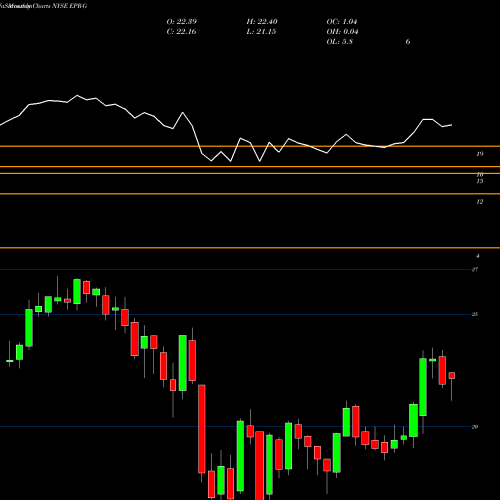500x500 pixels.
Task: Click the 'OC: 1.04' value
Action: coord(342,22)
